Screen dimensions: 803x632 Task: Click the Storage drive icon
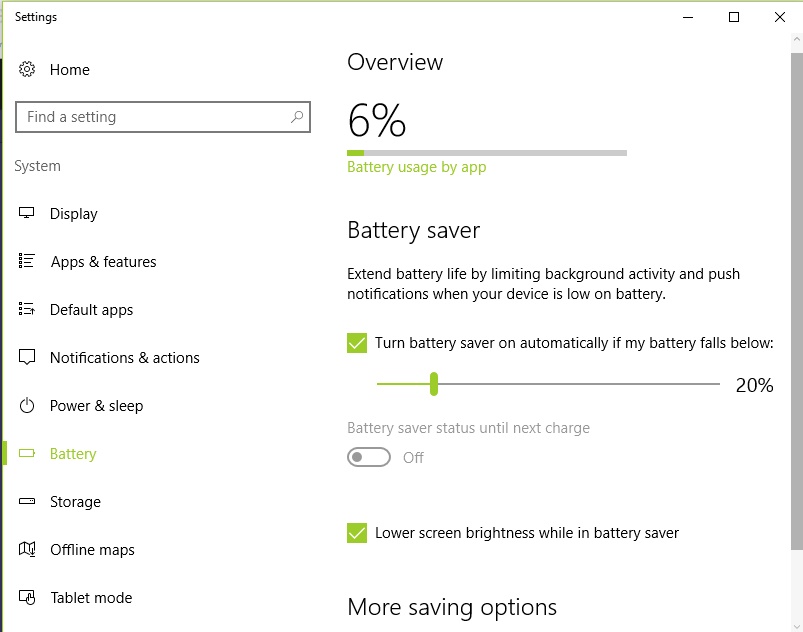(27, 502)
